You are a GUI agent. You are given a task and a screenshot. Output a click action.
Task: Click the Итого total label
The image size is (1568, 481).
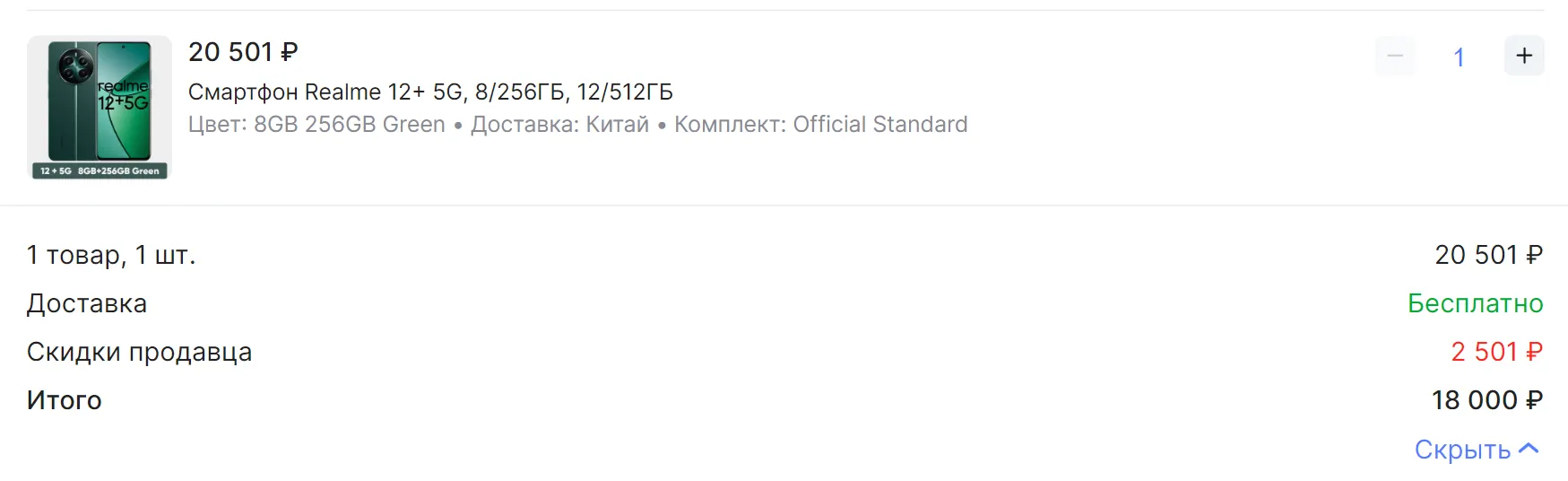[x=65, y=400]
